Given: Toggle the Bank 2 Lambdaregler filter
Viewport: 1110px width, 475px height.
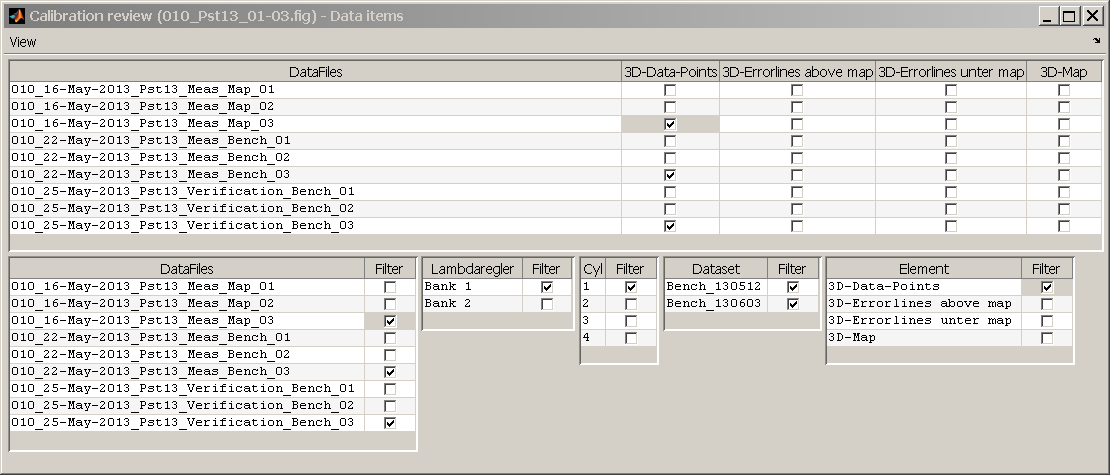Looking at the screenshot, I should (x=547, y=304).
